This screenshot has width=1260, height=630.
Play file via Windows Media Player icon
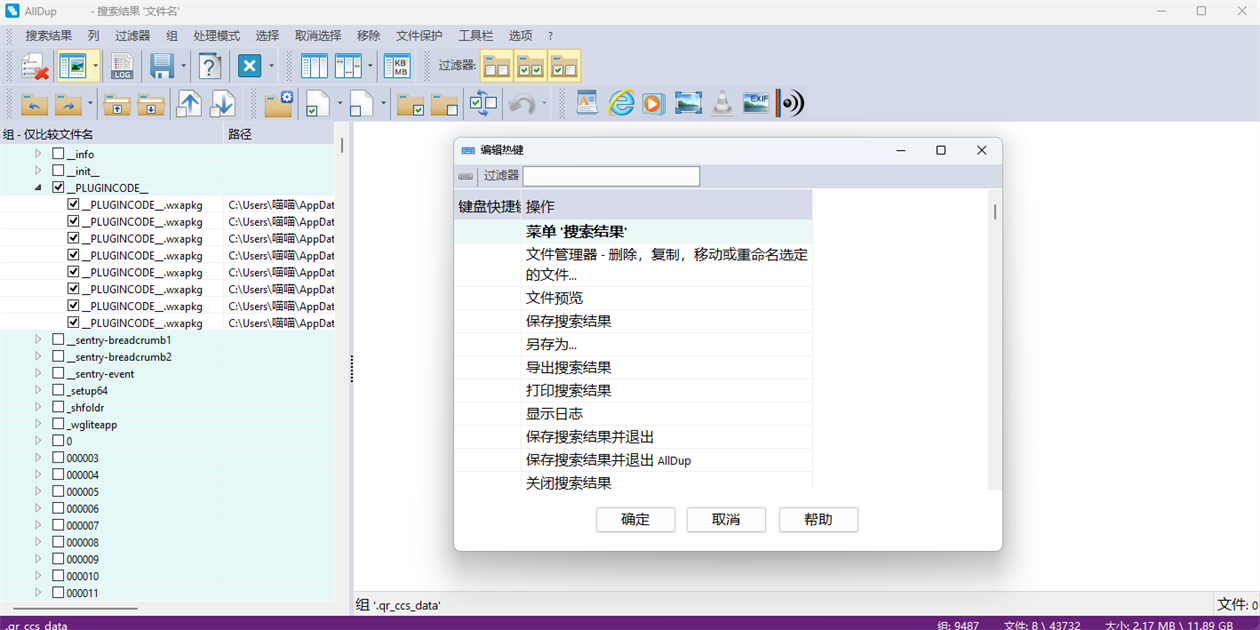pyautogui.click(x=654, y=103)
